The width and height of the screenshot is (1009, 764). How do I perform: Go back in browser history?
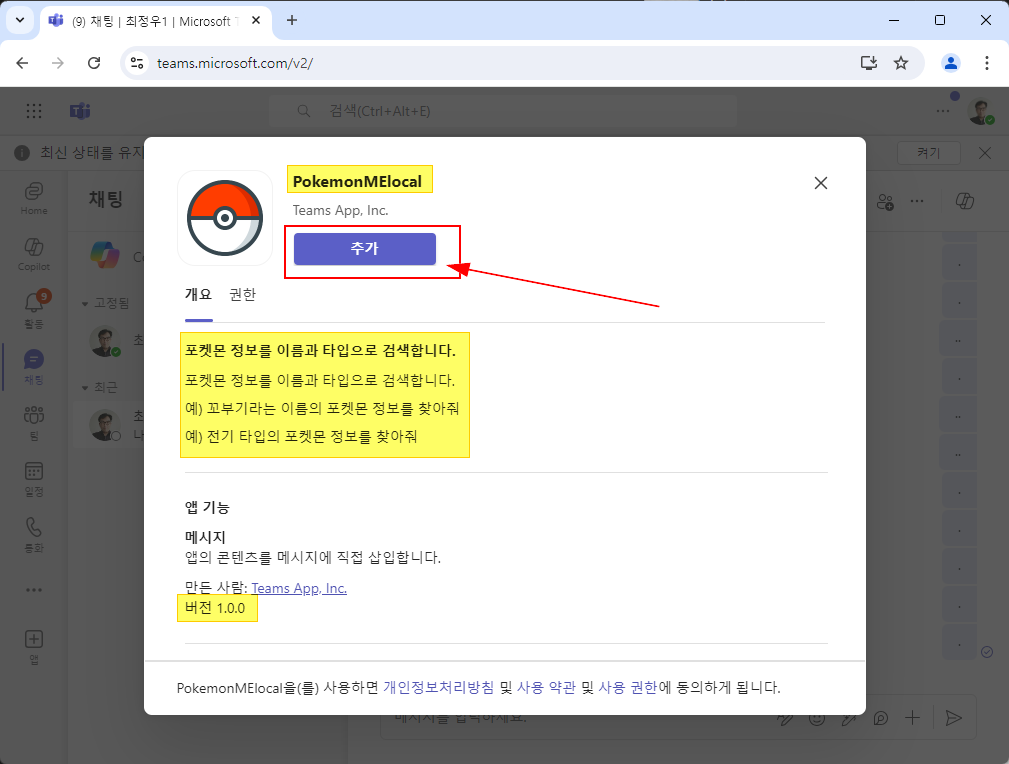click(22, 63)
